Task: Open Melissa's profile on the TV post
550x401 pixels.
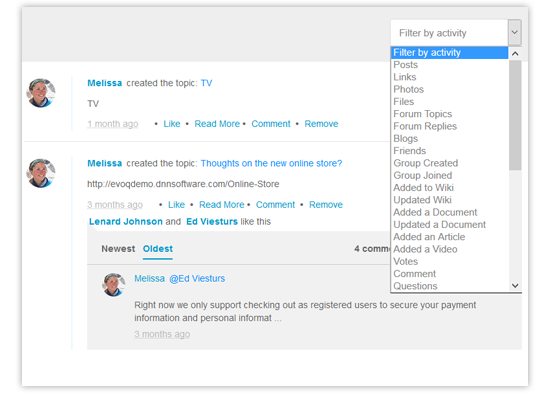Action: (x=105, y=83)
